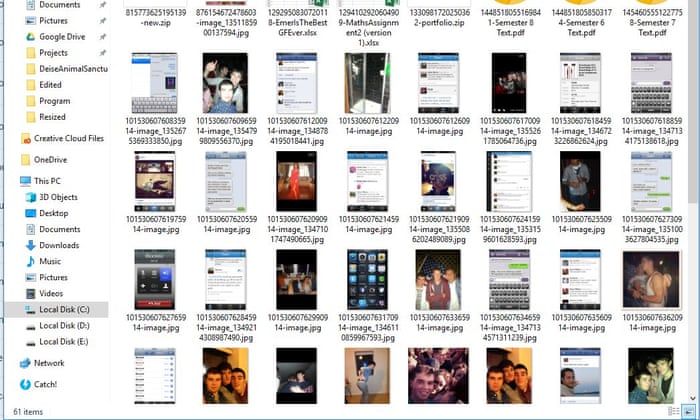Select Local Disk (D:) drive

64,325
